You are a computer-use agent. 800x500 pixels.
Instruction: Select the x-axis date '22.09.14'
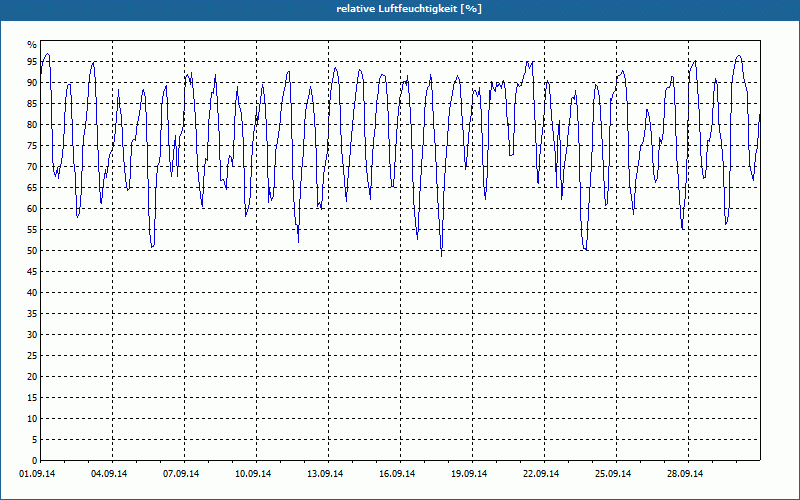[x=541, y=474]
